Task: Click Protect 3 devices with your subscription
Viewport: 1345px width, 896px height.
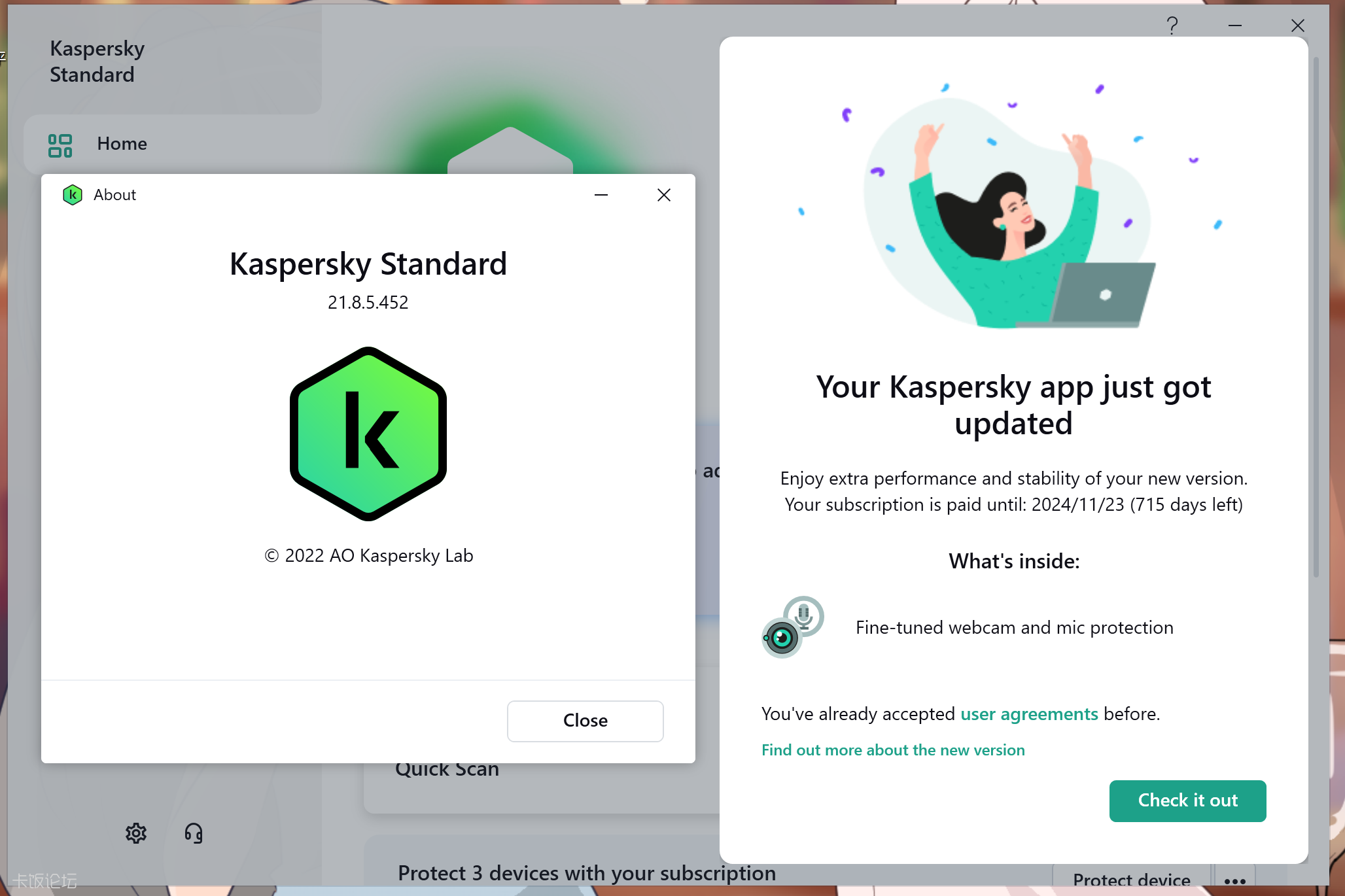Action: click(x=587, y=873)
